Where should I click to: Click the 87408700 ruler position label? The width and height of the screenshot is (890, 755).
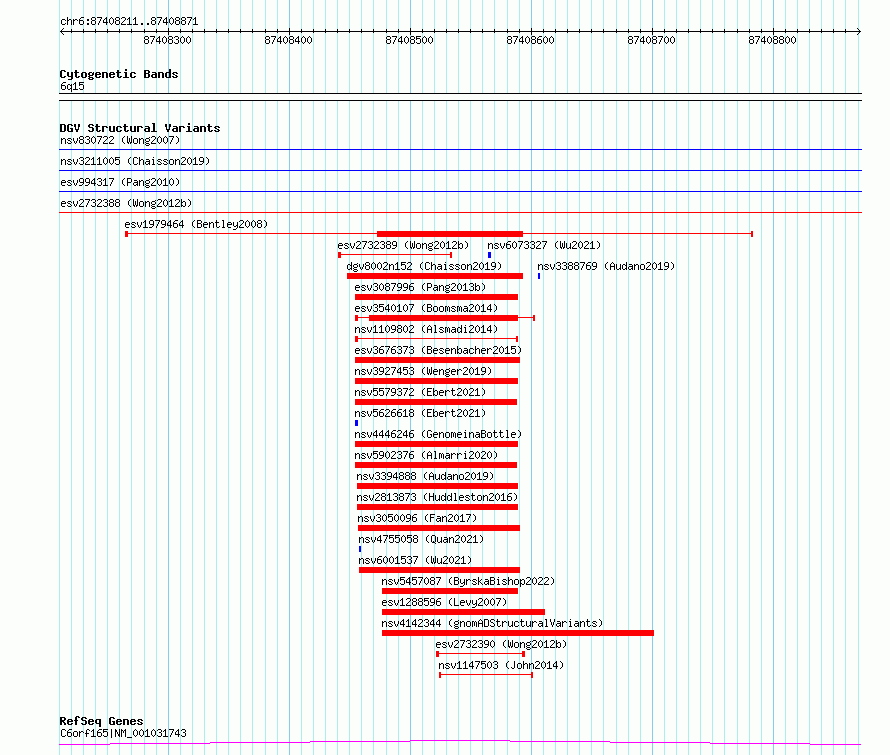click(x=651, y=40)
